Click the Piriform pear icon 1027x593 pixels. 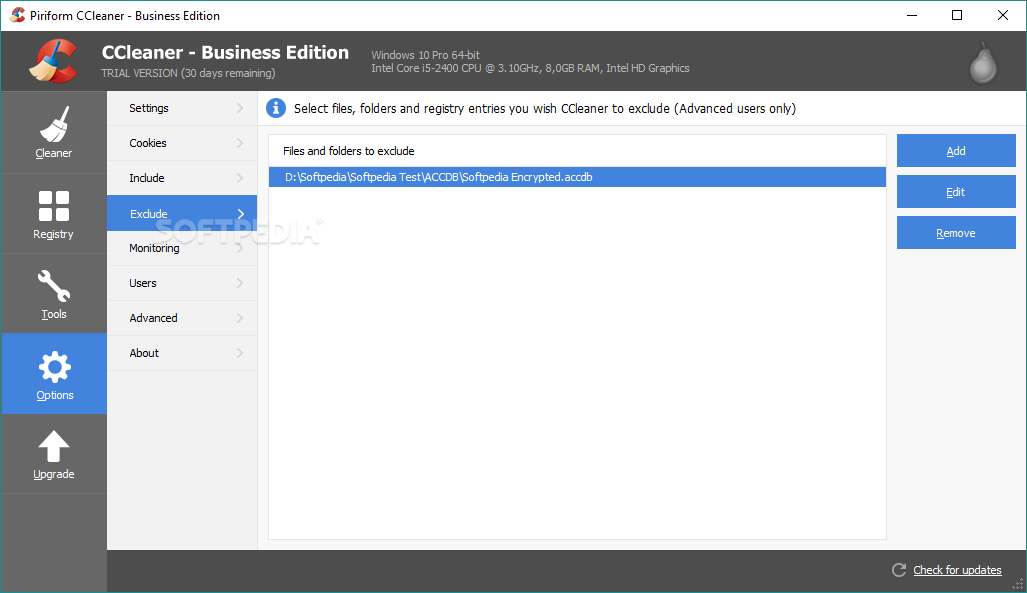(983, 63)
